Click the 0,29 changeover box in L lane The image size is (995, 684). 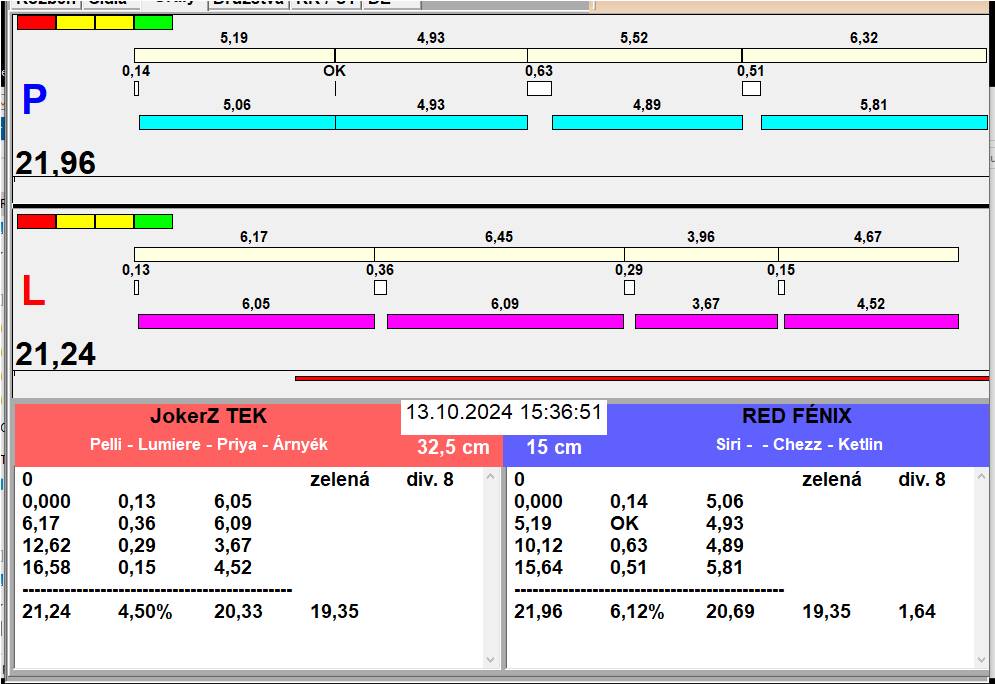coord(629,288)
